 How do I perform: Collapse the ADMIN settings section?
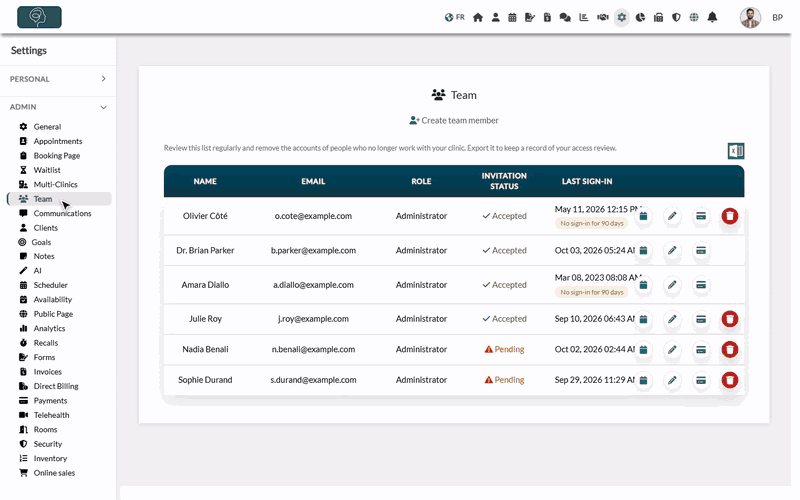click(58, 107)
